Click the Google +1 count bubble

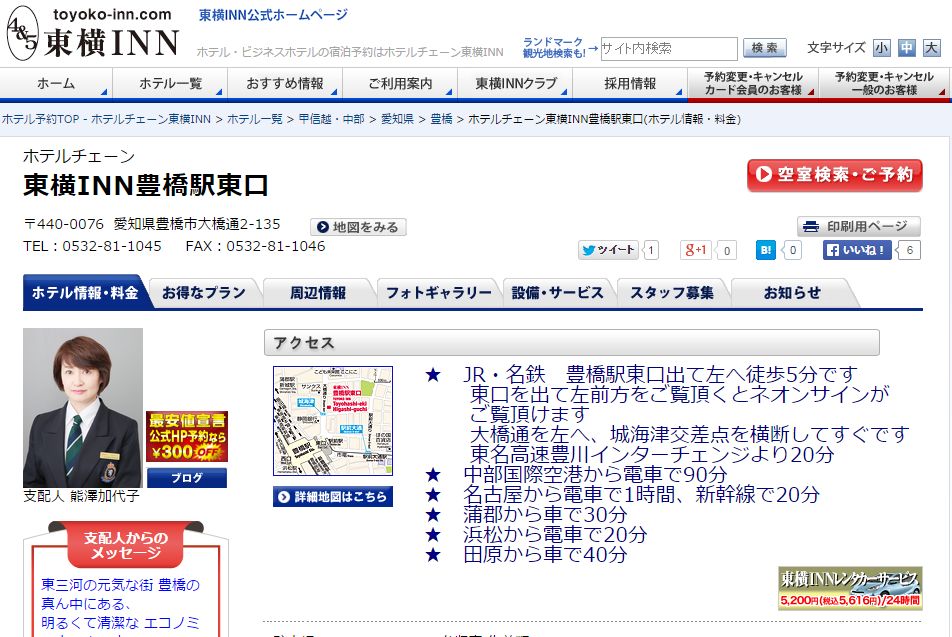pos(727,250)
